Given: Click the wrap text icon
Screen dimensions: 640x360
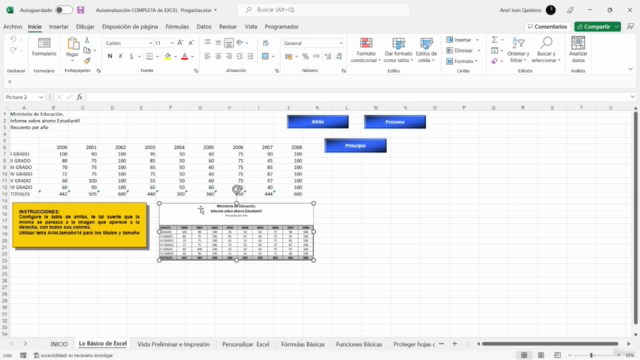Looking at the screenshot, I should click(266, 43).
